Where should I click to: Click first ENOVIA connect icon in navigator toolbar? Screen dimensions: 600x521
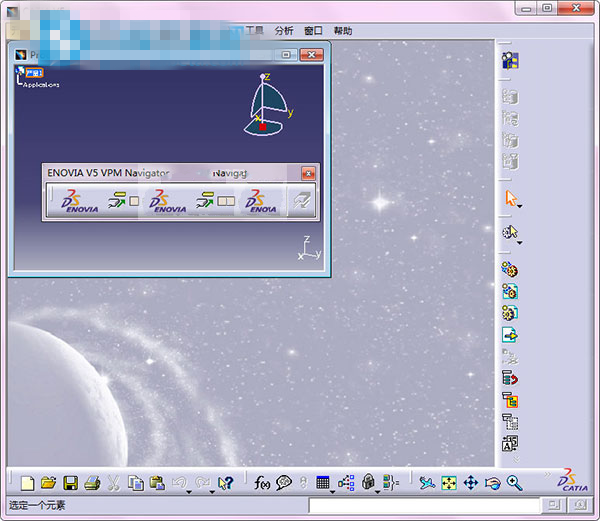tap(80, 201)
